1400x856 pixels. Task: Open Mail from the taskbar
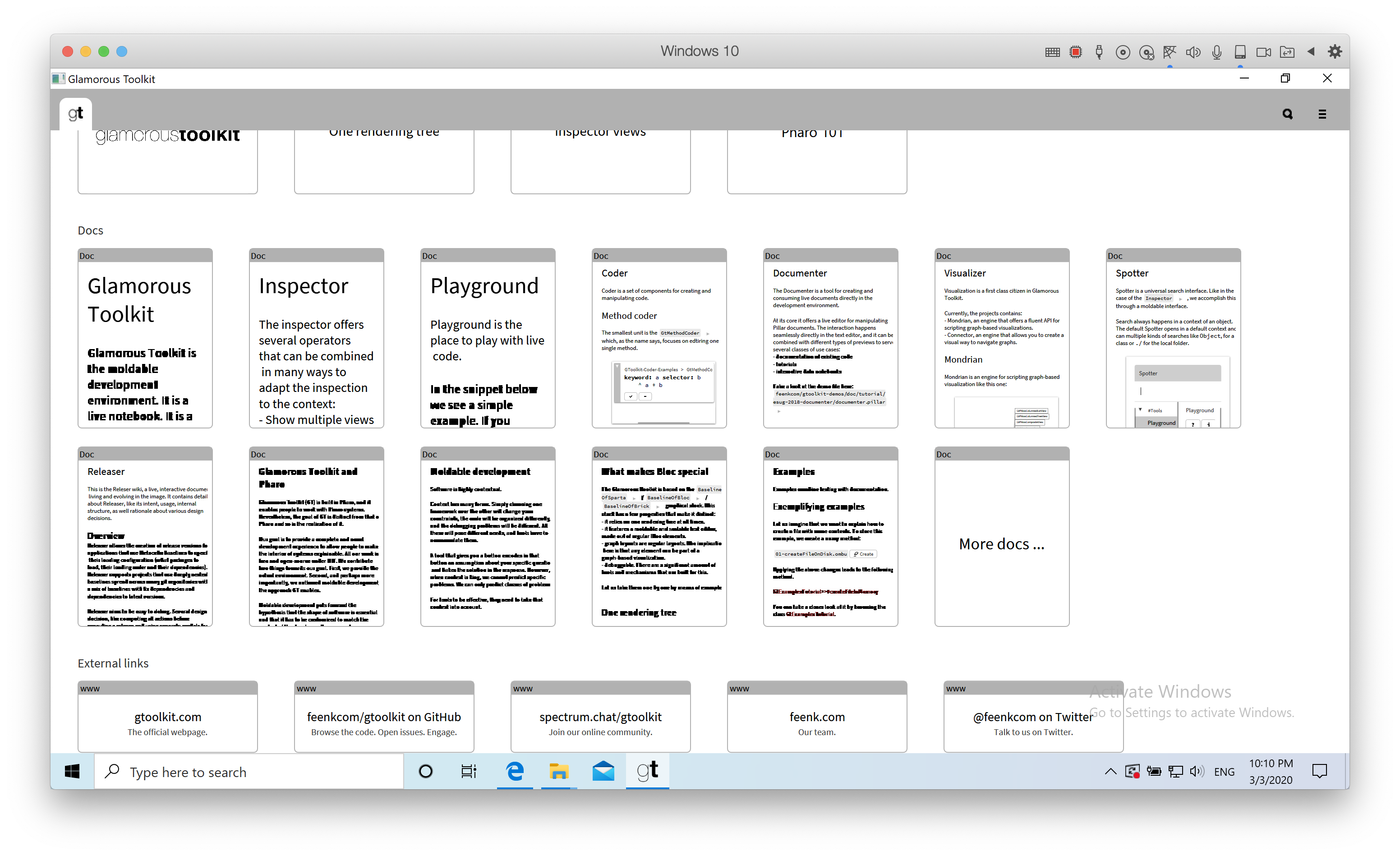[x=603, y=771]
